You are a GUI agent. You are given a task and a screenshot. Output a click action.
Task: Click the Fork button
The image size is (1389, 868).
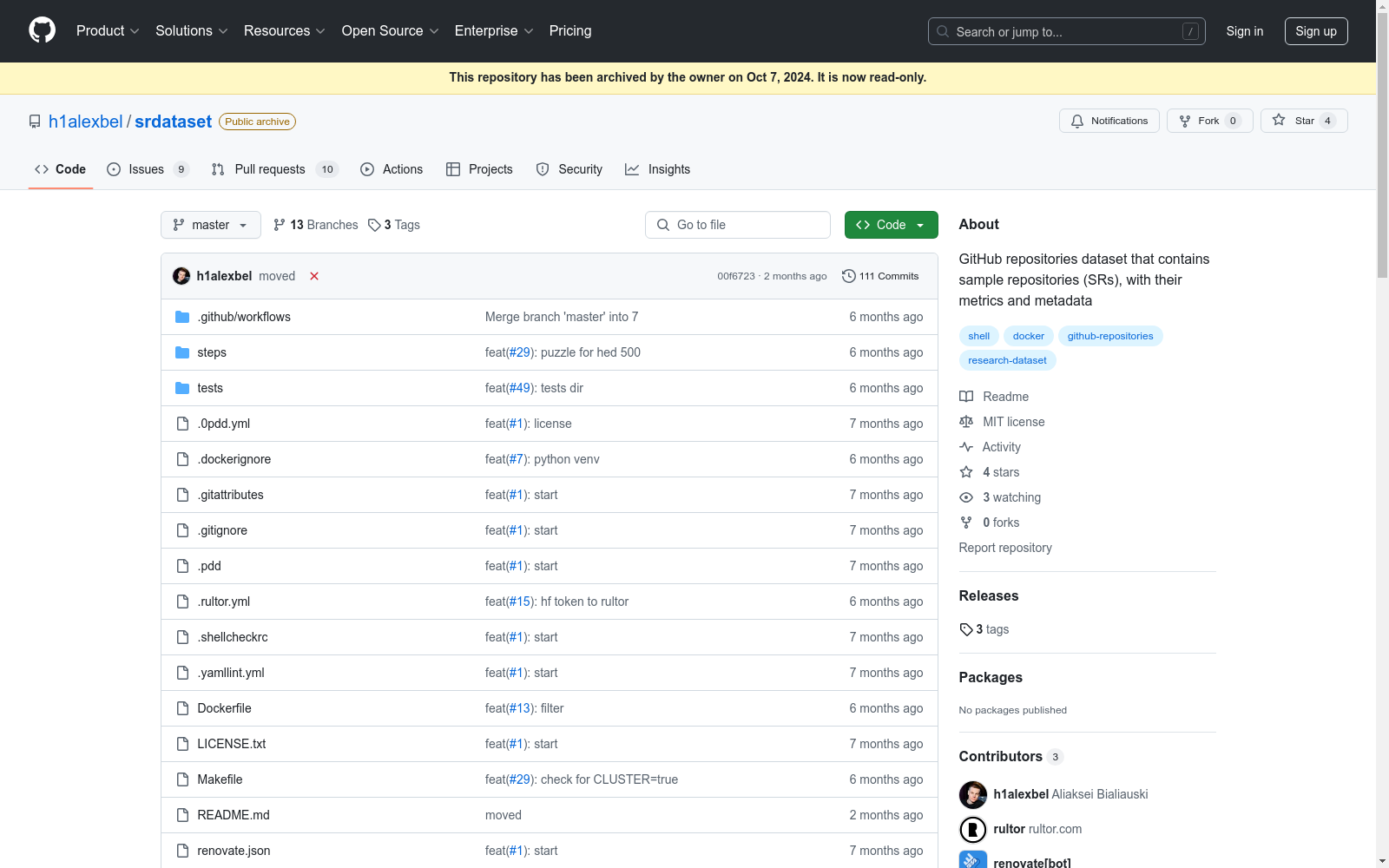click(x=1210, y=121)
